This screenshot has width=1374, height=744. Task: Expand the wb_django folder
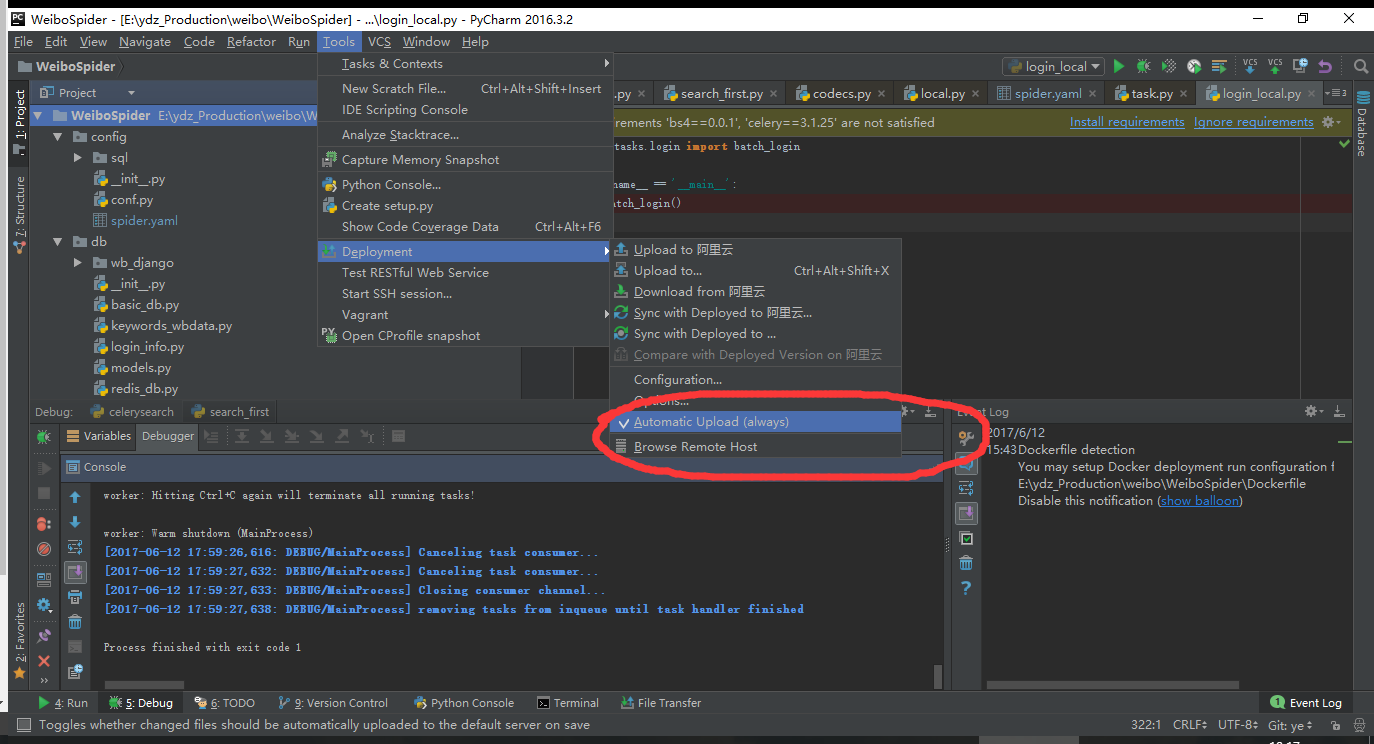(78, 263)
